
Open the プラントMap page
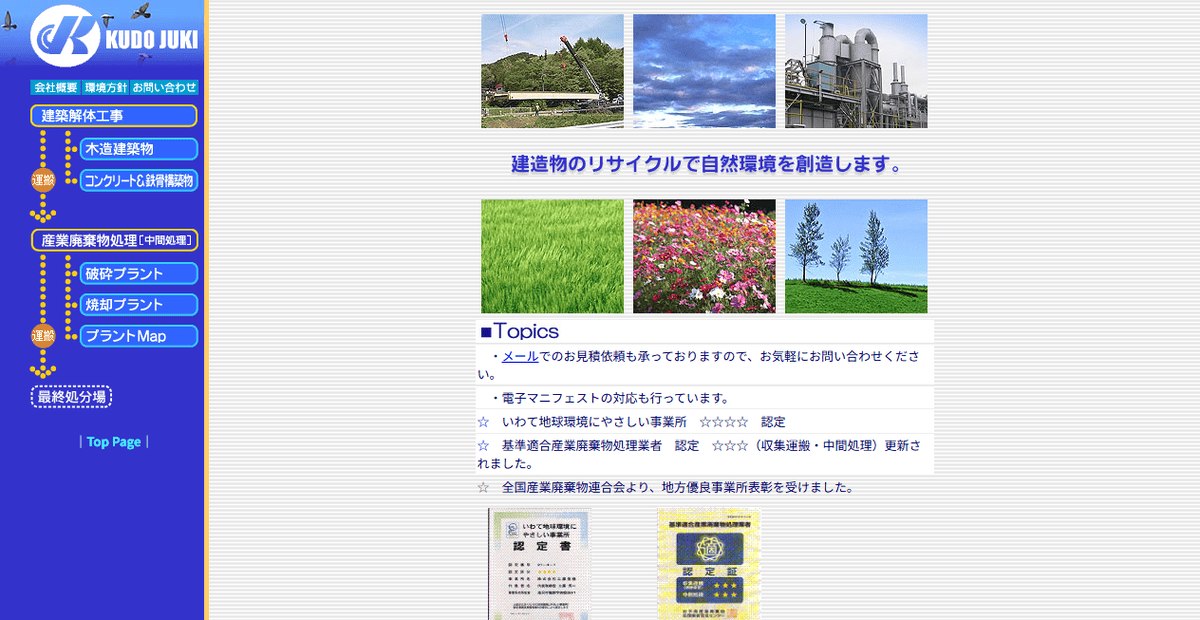[x=137, y=336]
